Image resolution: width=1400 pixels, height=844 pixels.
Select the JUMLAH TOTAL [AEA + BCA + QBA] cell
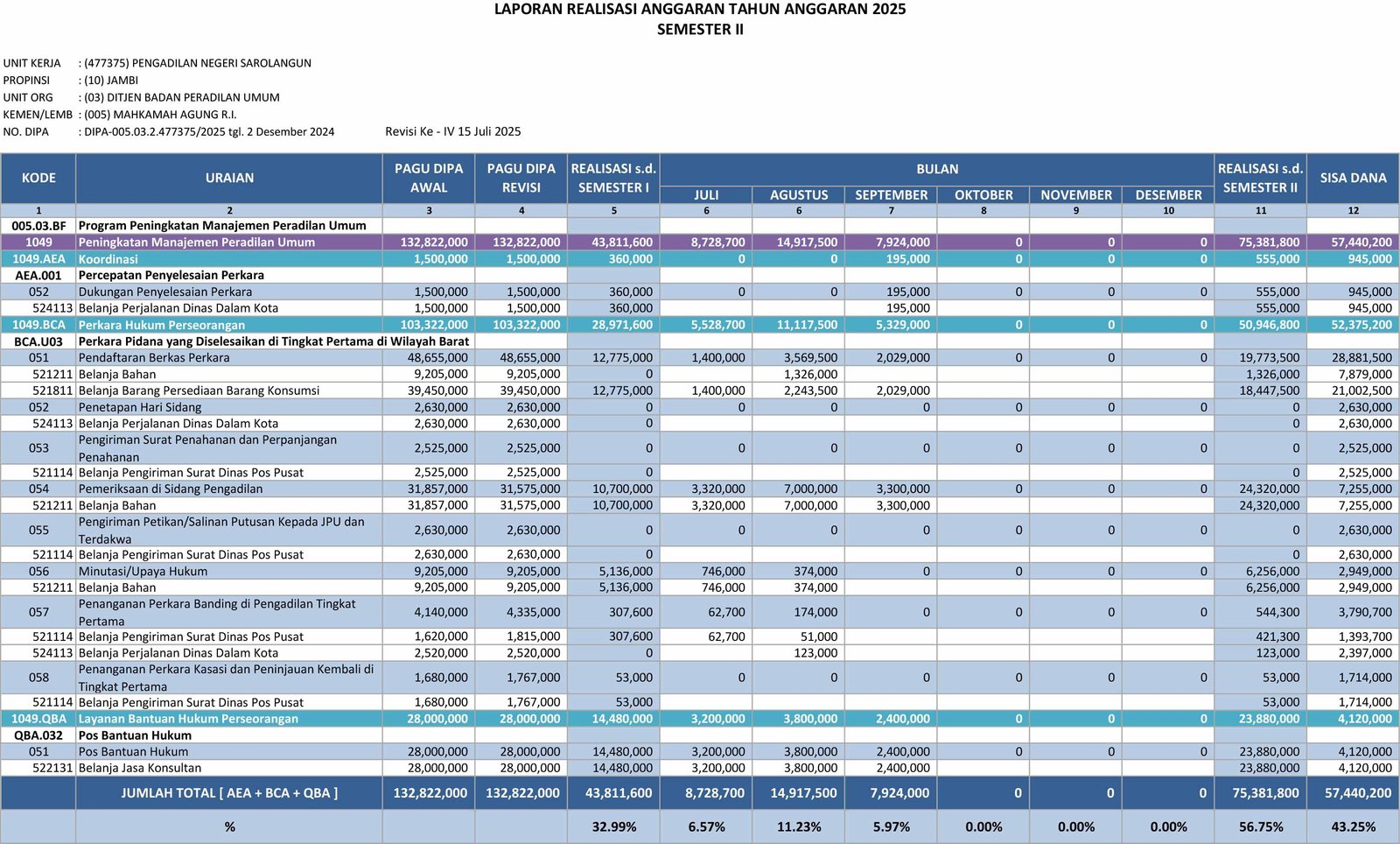click(229, 793)
